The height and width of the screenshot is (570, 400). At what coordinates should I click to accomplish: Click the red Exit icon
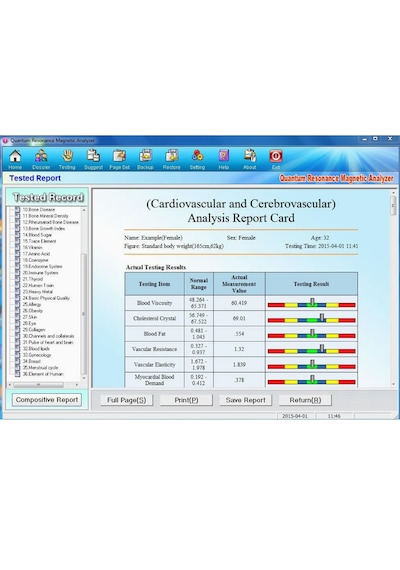coord(276,156)
